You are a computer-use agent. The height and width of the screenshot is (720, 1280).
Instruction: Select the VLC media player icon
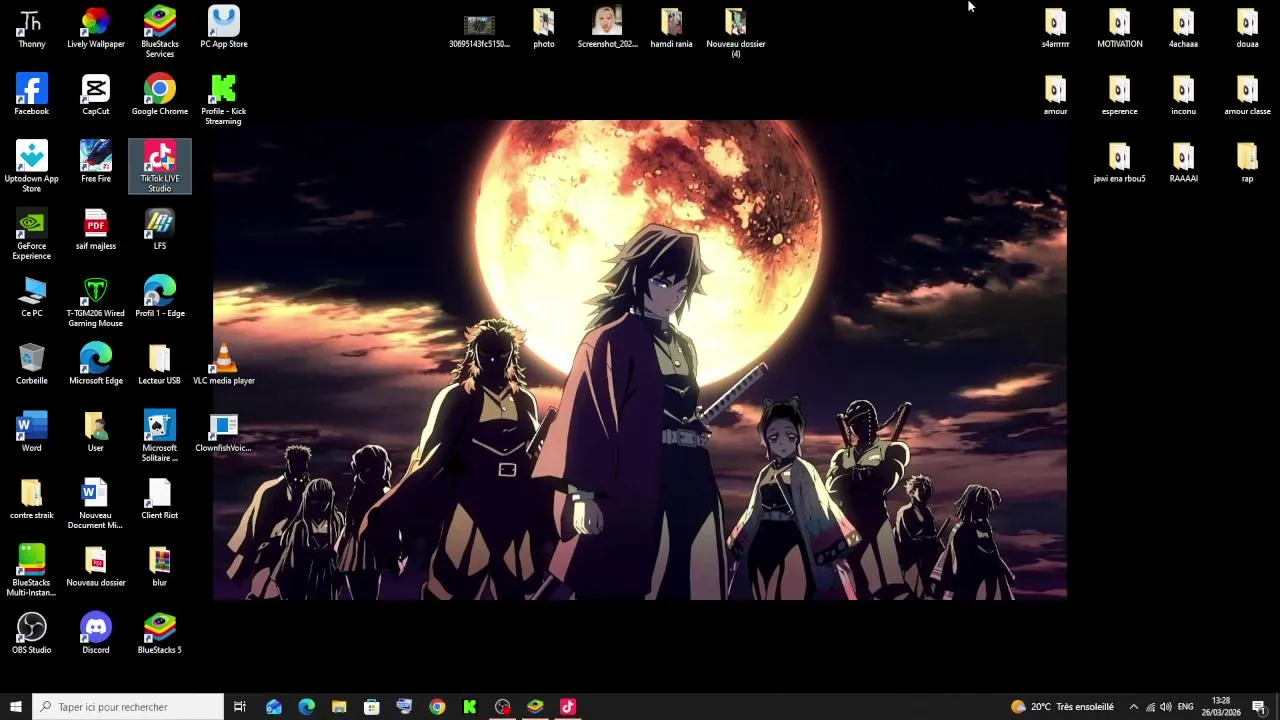coord(224,364)
